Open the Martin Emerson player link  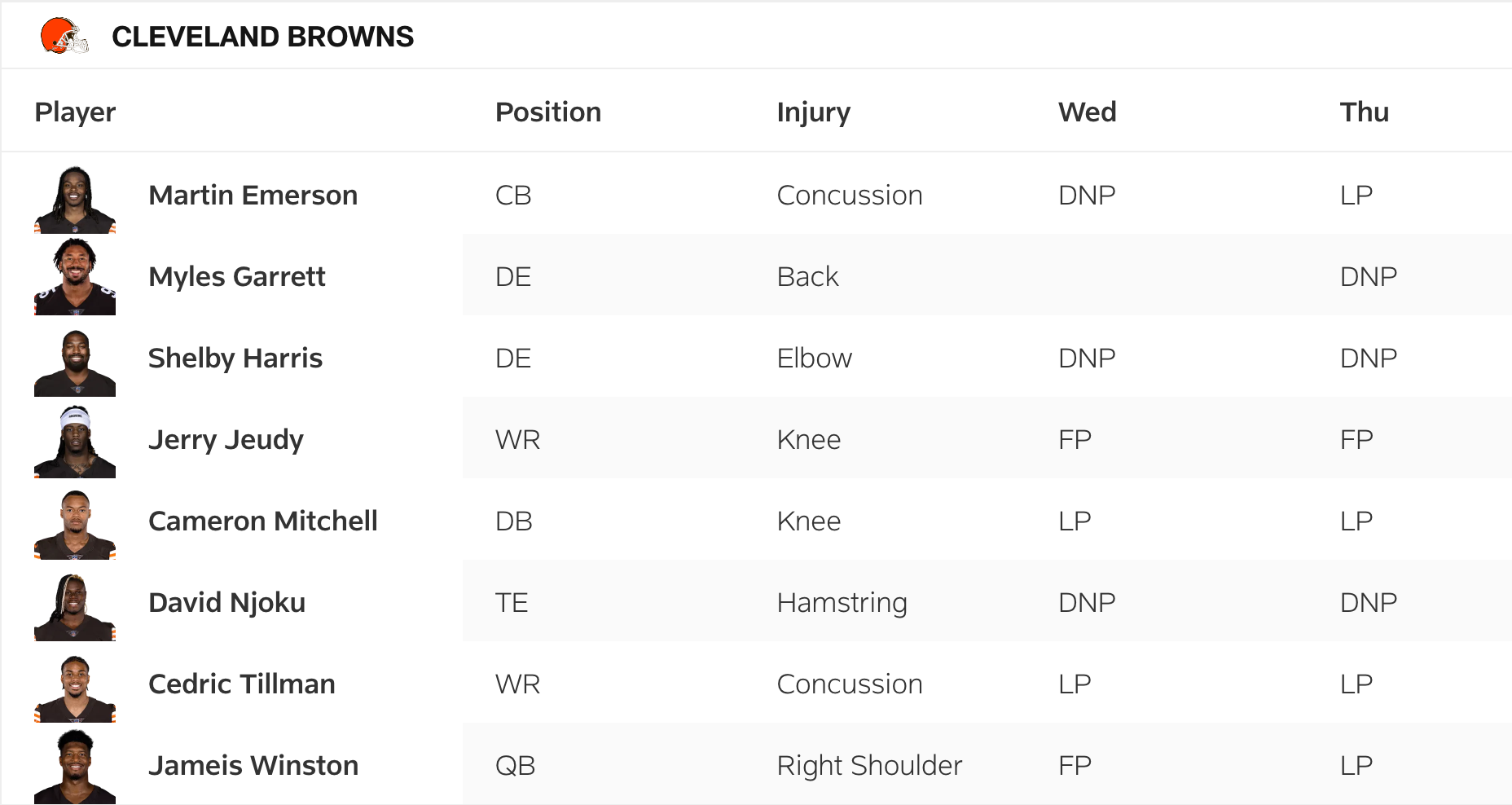pos(253,196)
